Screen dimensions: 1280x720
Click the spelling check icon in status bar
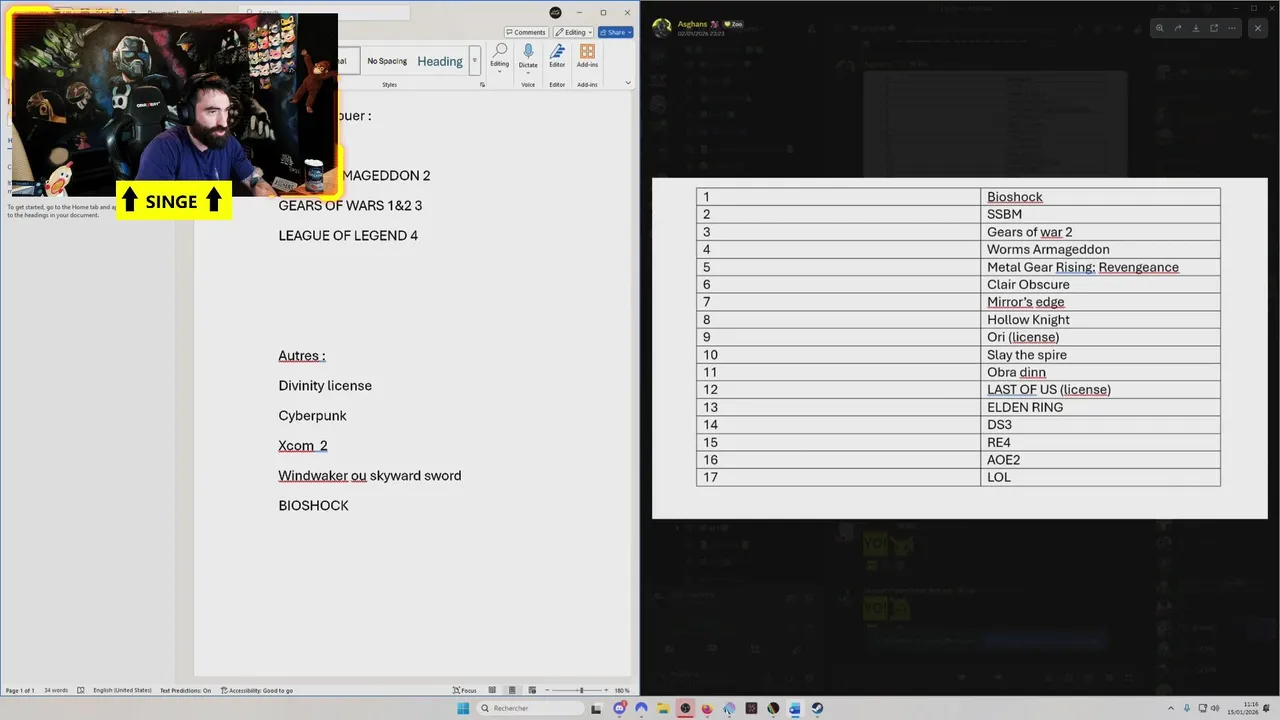click(81, 690)
